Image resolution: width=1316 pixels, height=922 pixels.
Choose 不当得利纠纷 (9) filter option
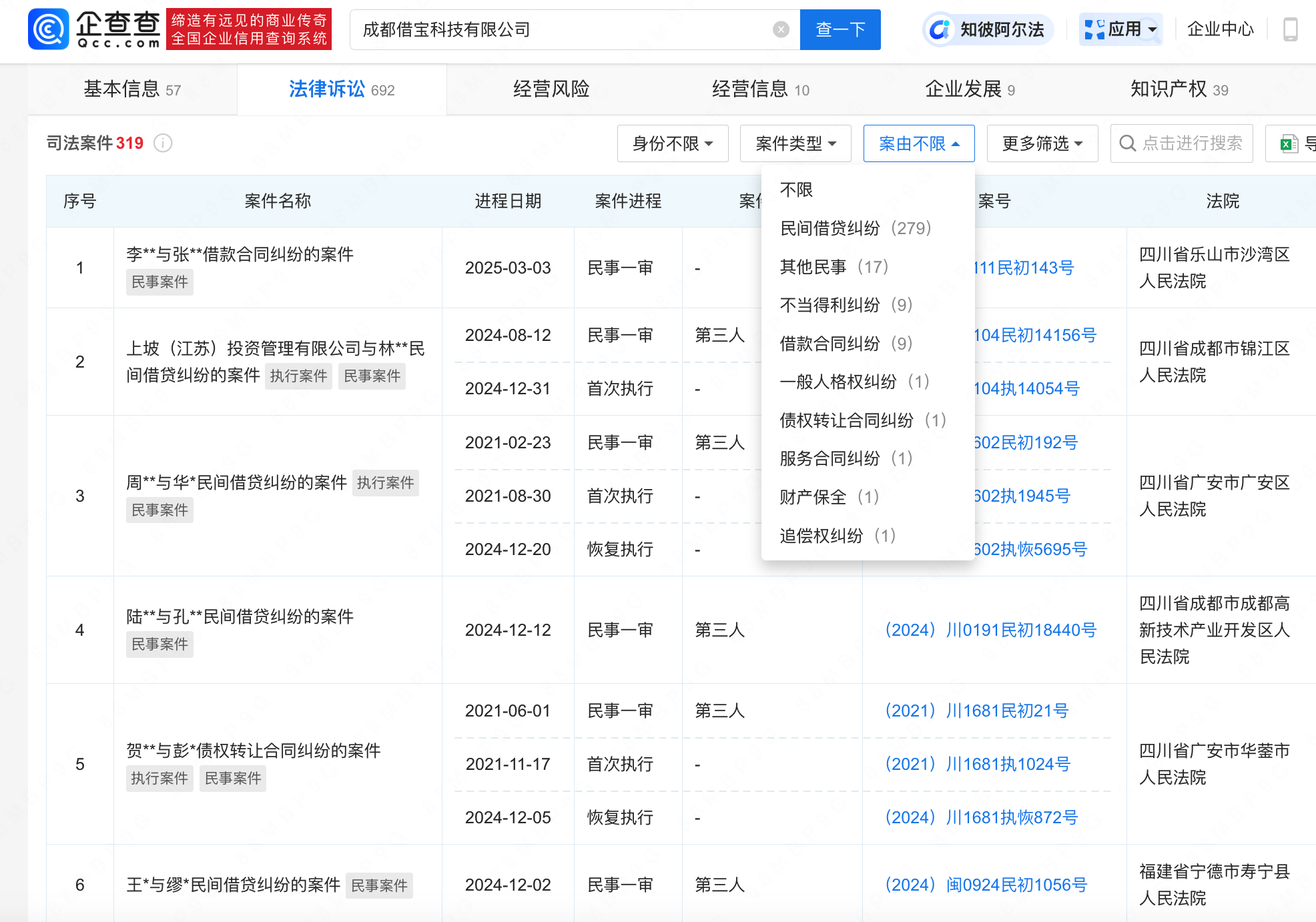(846, 305)
